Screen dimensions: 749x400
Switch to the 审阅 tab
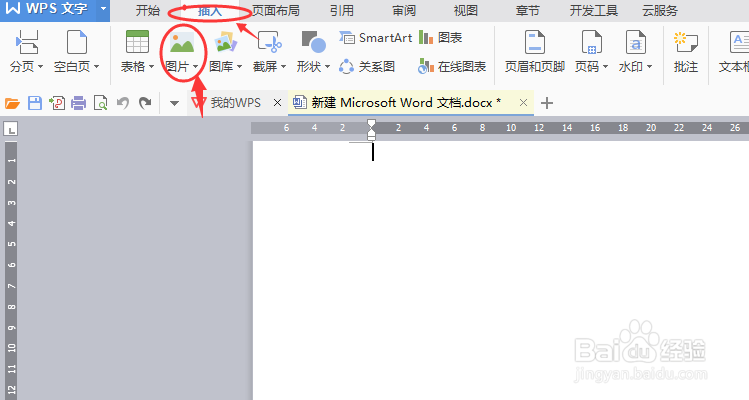pyautogui.click(x=404, y=11)
